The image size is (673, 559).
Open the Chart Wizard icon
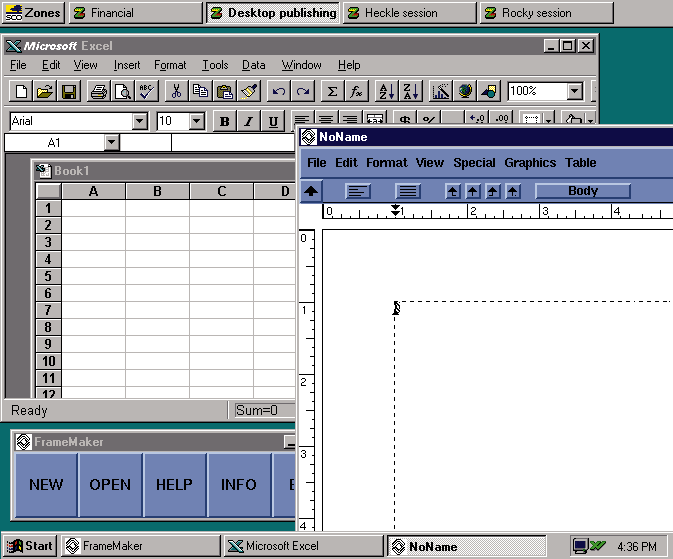[x=440, y=91]
